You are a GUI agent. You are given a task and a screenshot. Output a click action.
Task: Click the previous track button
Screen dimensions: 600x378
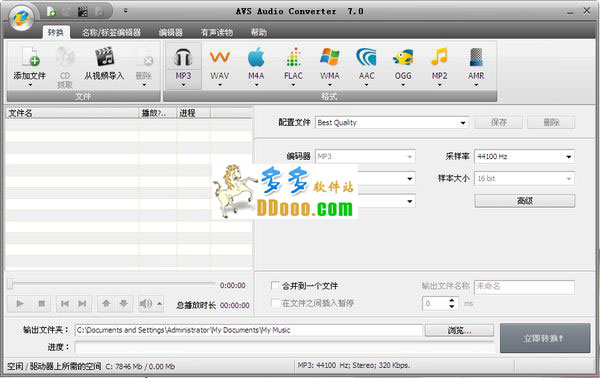[65, 304]
